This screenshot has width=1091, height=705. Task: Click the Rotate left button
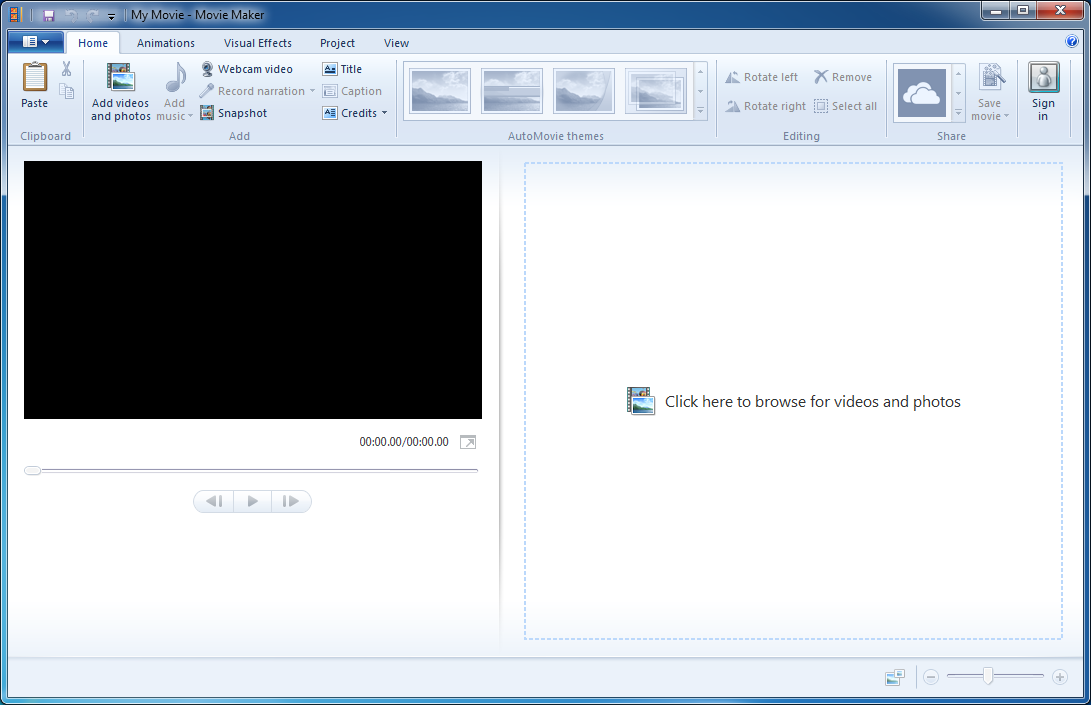[x=761, y=77]
